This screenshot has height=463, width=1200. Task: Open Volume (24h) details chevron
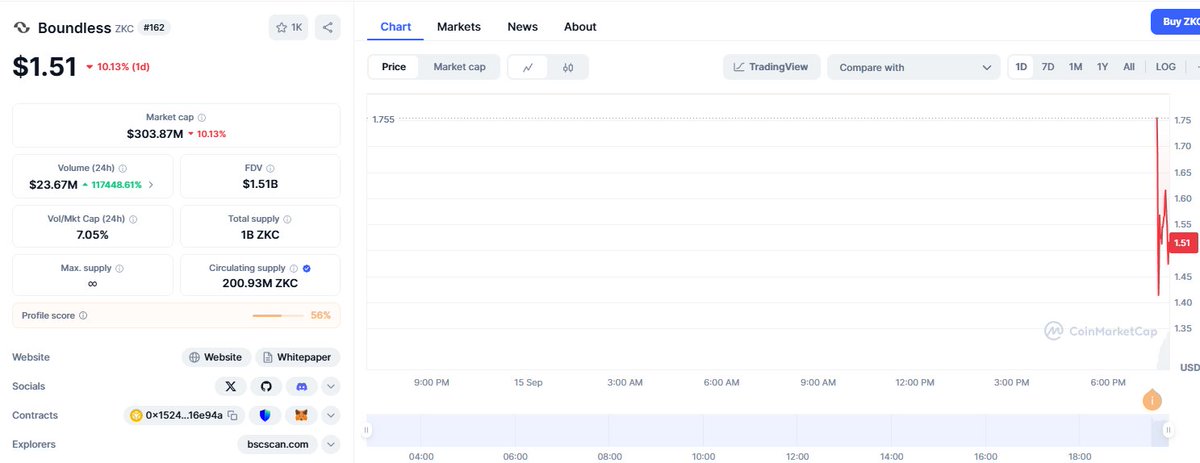pyautogui.click(x=151, y=185)
